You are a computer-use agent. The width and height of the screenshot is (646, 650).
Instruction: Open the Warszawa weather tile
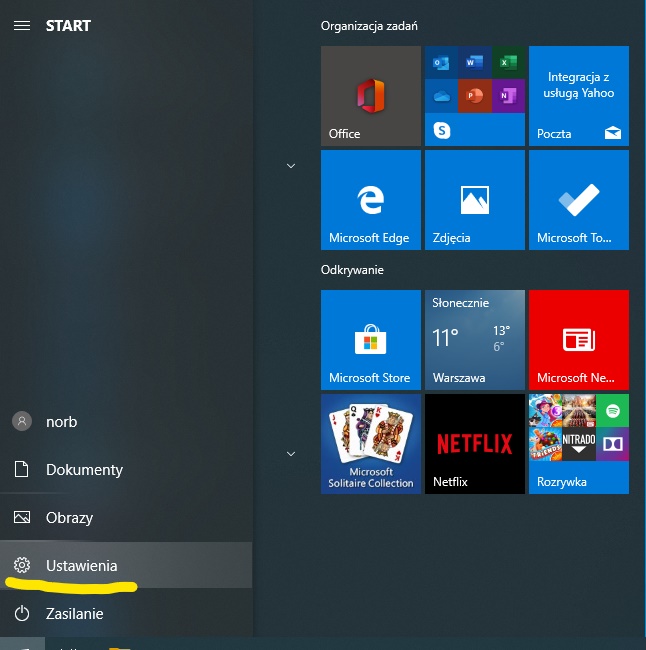[x=475, y=340]
